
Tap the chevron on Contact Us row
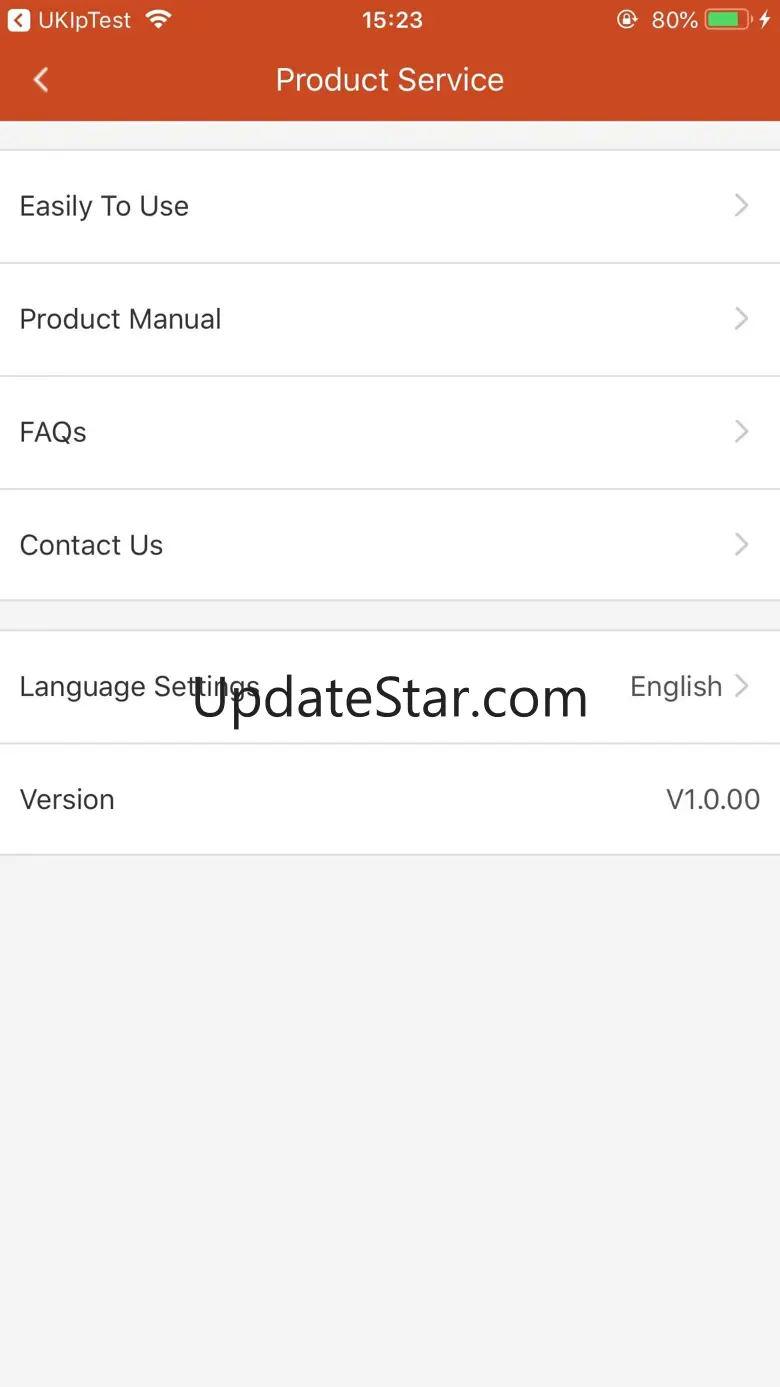click(x=741, y=545)
